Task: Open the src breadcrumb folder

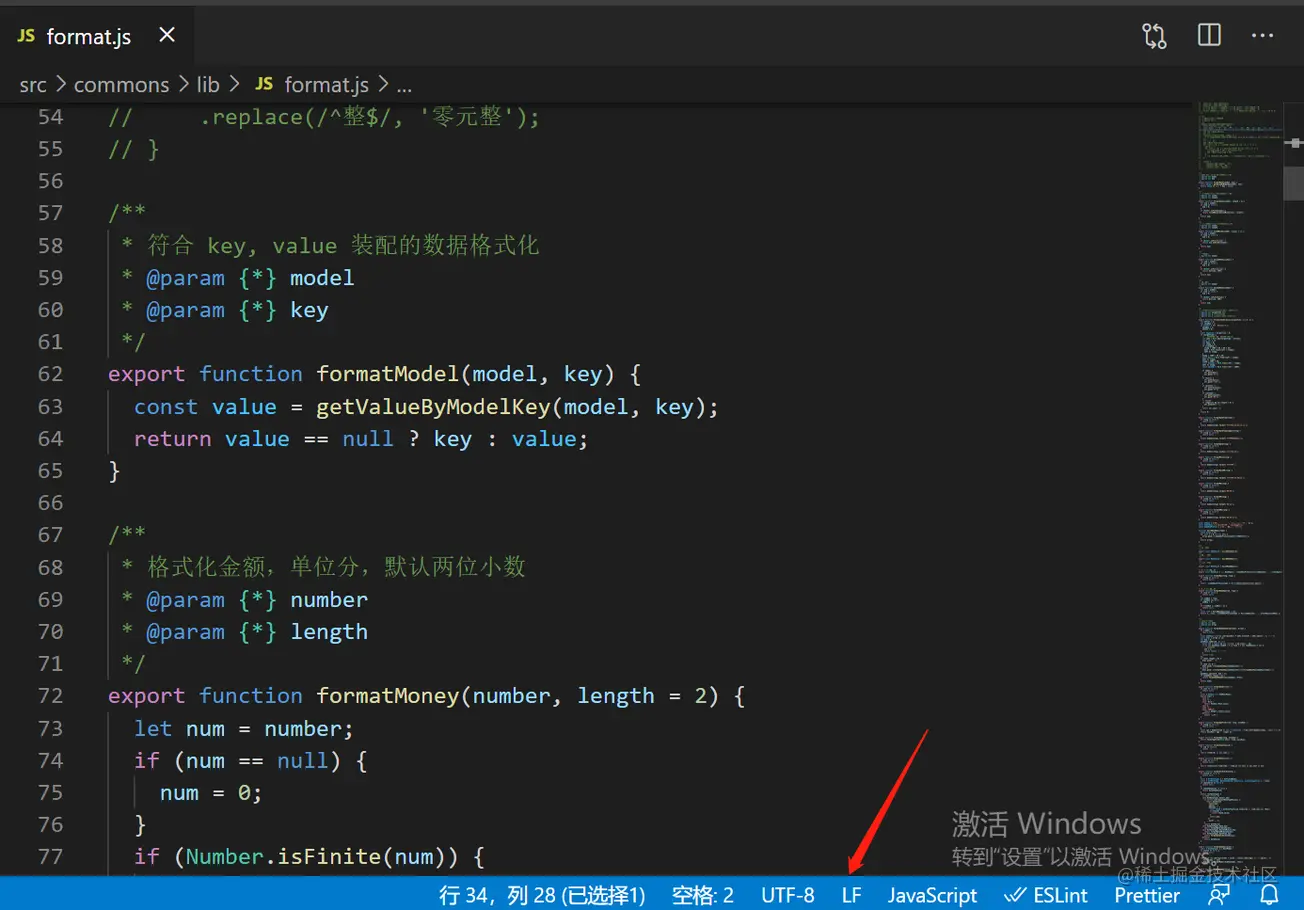Action: (x=33, y=85)
